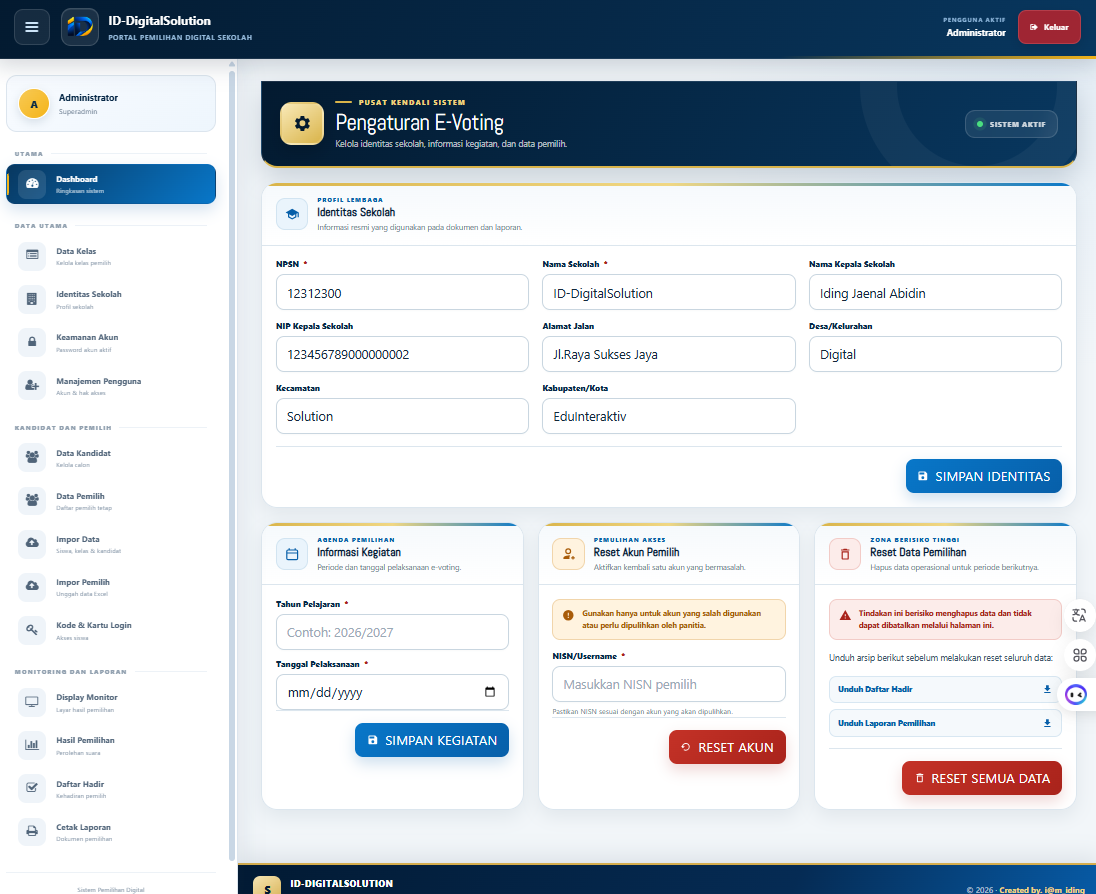Image resolution: width=1096 pixels, height=894 pixels.
Task: Click the translate floating icon
Action: pyautogui.click(x=1079, y=616)
